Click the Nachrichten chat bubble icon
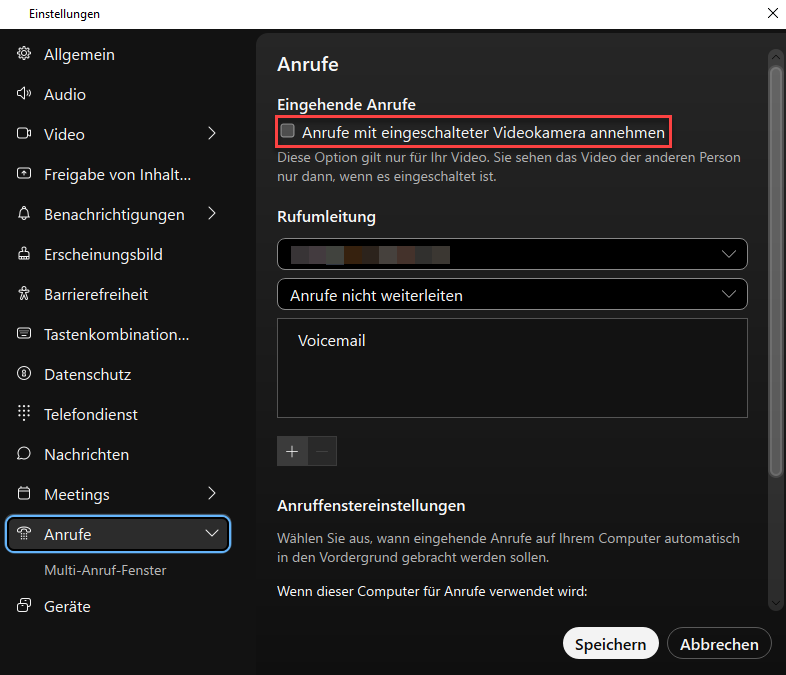 25,454
